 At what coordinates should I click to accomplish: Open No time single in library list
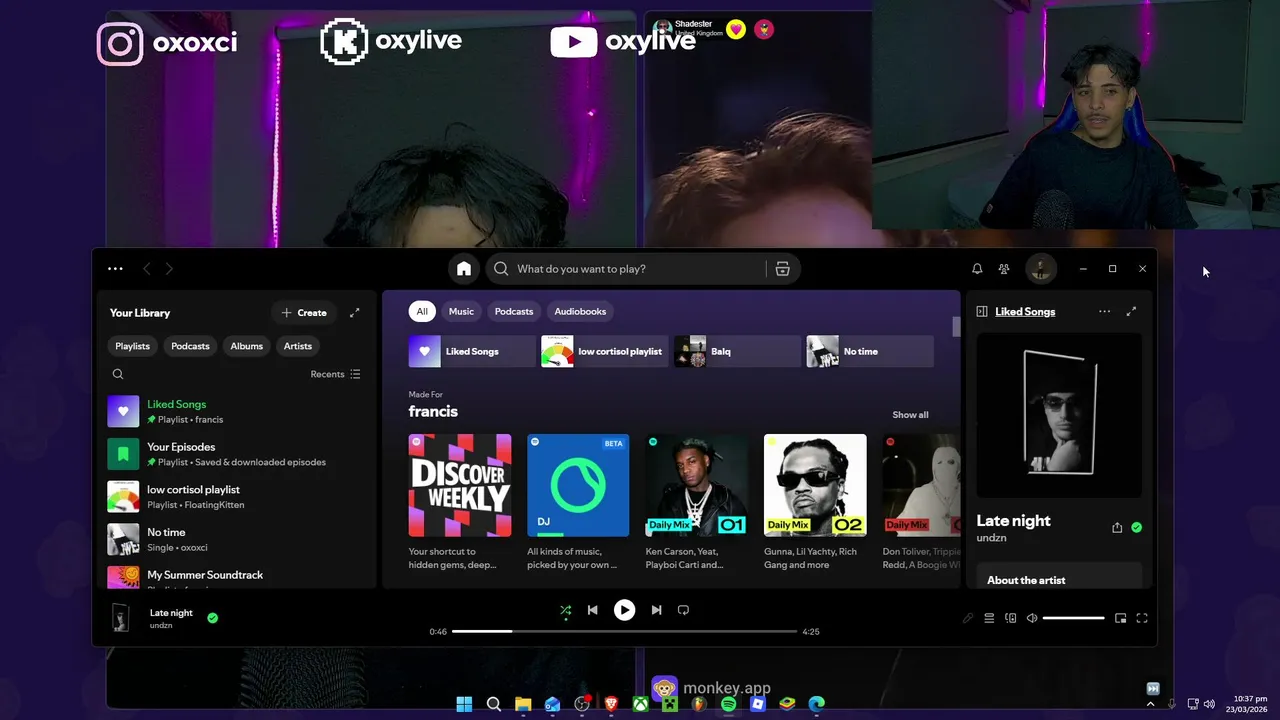click(x=237, y=539)
